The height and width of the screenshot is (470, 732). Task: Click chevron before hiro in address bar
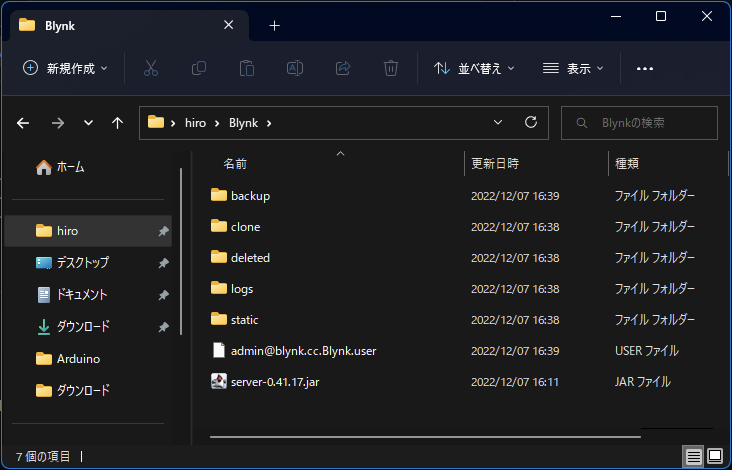(173, 123)
